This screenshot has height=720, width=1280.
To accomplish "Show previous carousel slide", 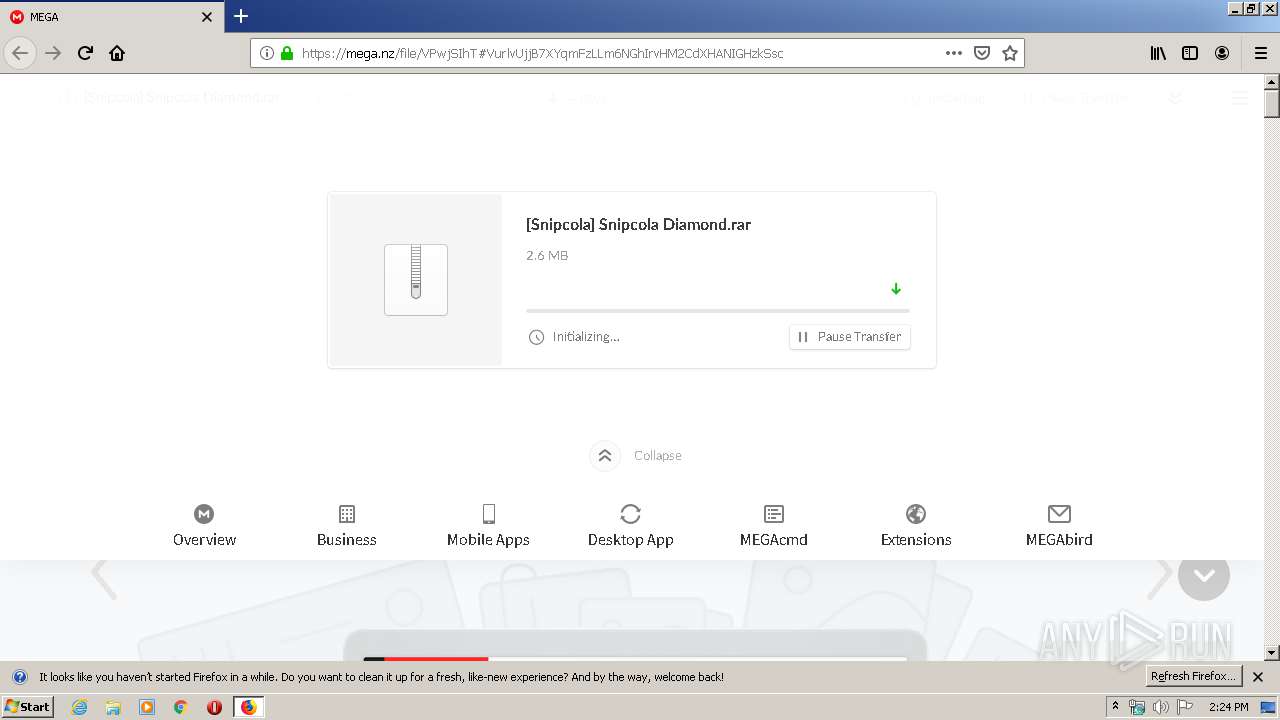I will pos(103,577).
